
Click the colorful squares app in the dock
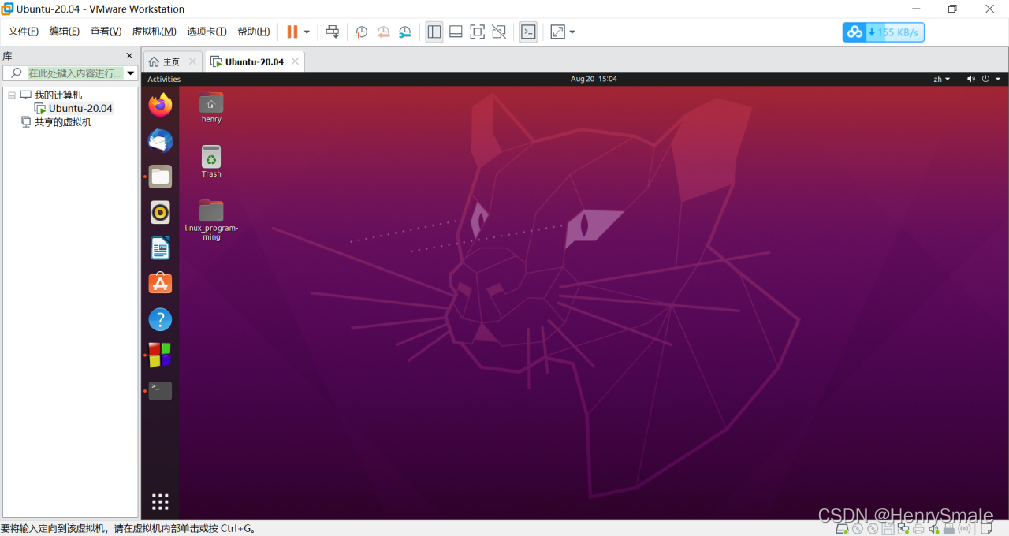pos(160,355)
